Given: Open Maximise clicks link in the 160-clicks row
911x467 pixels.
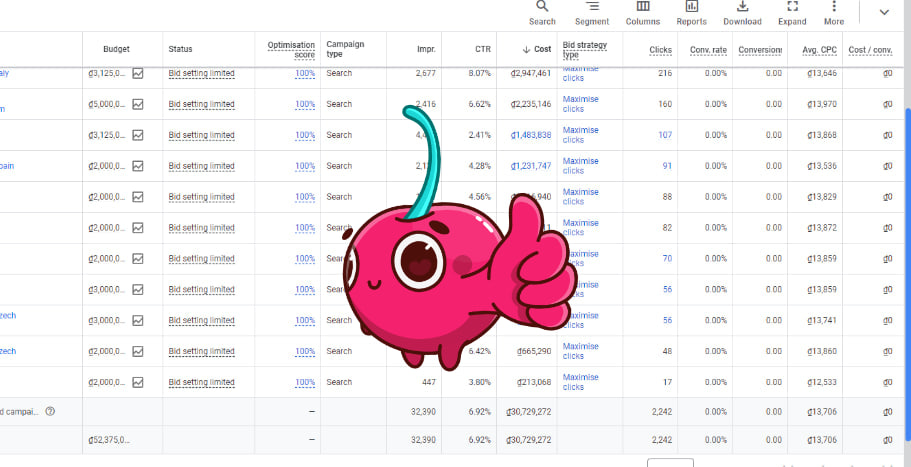Looking at the screenshot, I should coord(580,104).
